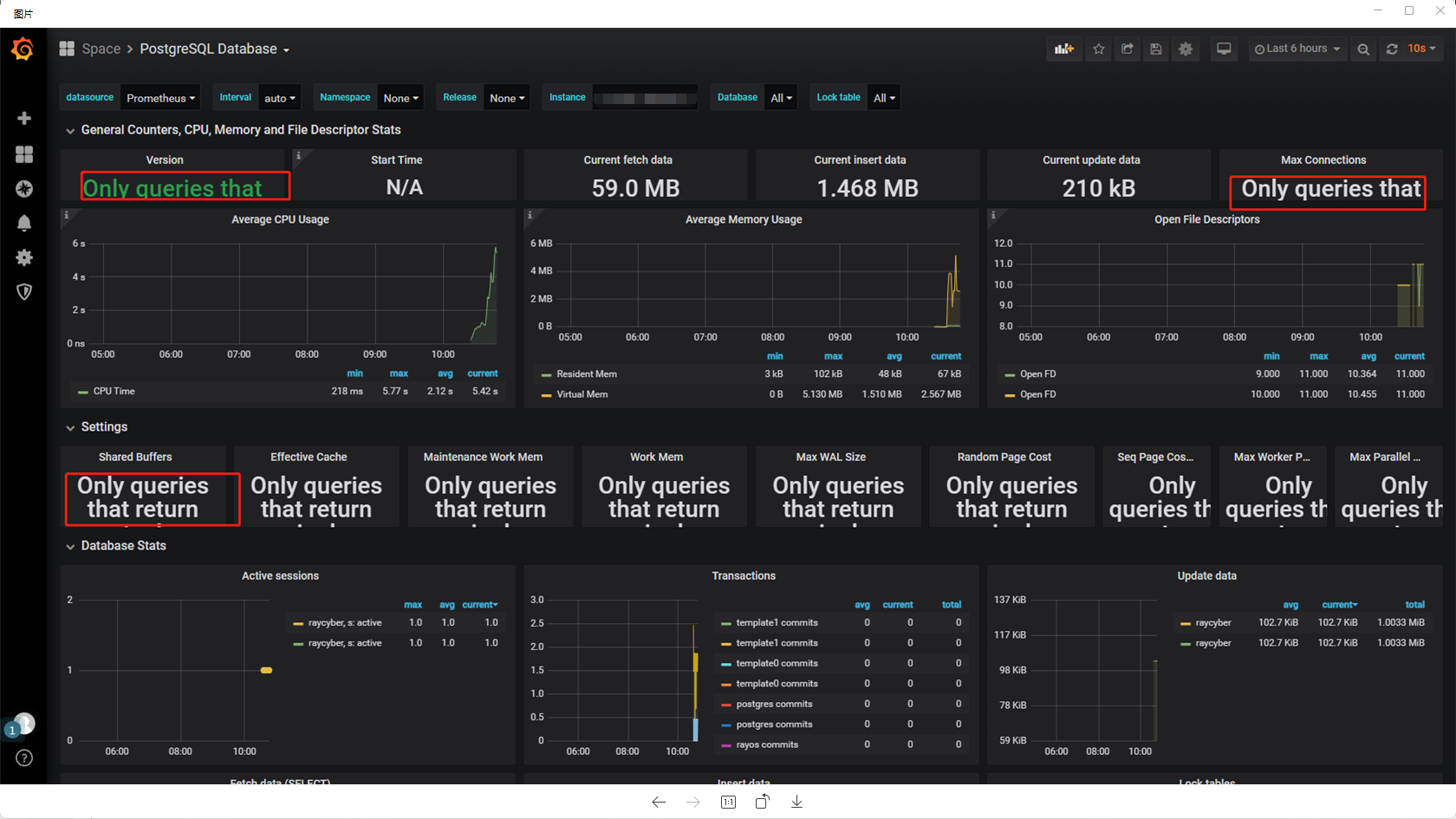Image resolution: width=1456 pixels, height=819 pixels.
Task: Cycle view mode with monitor icon
Action: [1224, 49]
